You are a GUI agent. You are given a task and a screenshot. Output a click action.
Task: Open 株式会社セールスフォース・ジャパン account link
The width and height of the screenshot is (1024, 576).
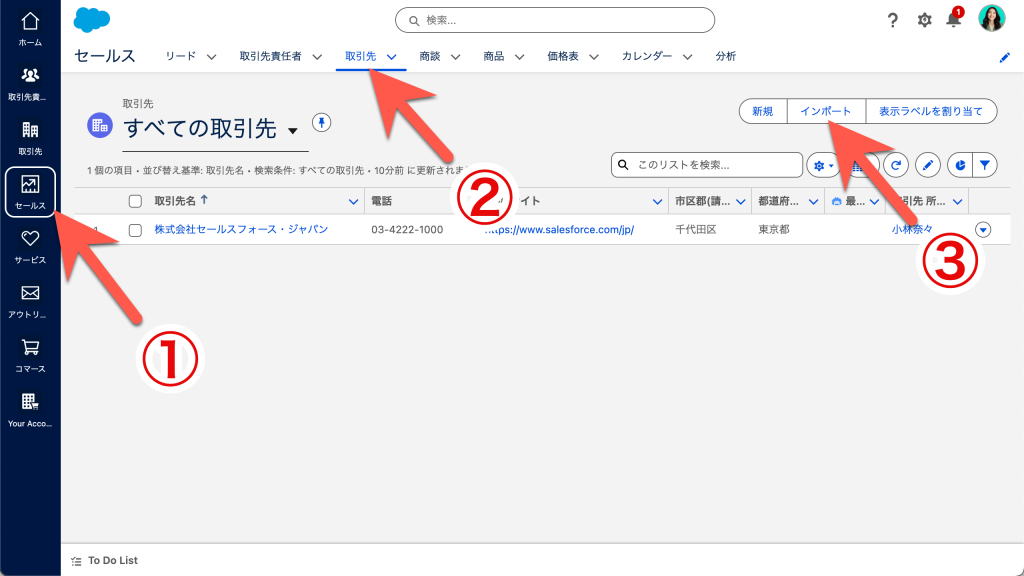(241, 229)
